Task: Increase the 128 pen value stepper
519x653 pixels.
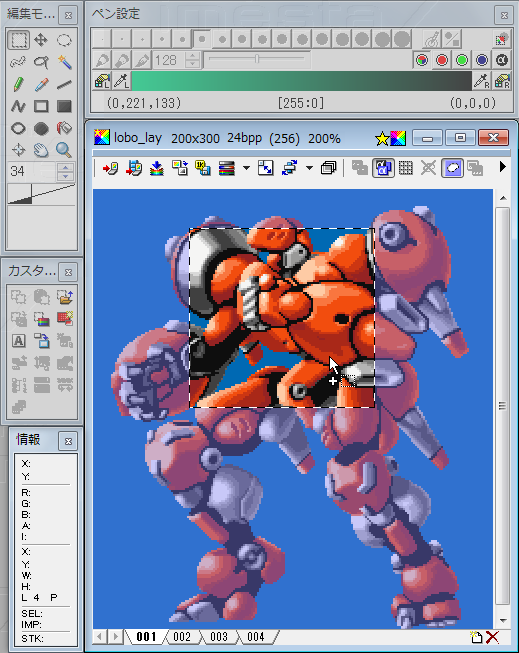Action: (192, 56)
